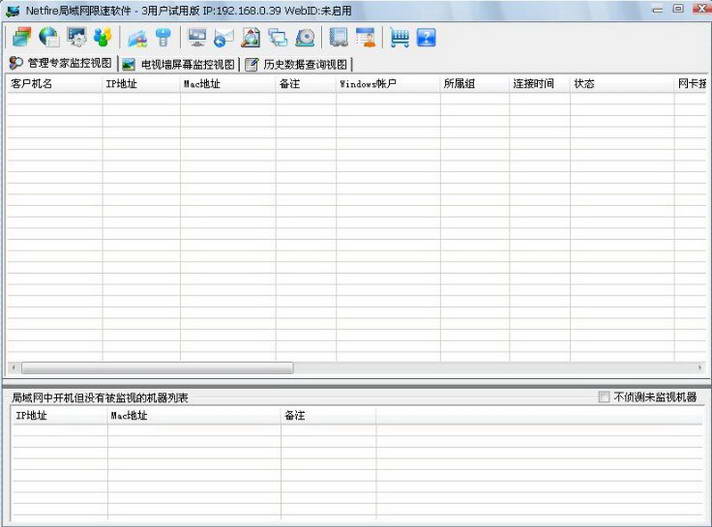Click the overlapping windows icon
Image resolution: width=712 pixels, height=527 pixels.
click(277, 37)
